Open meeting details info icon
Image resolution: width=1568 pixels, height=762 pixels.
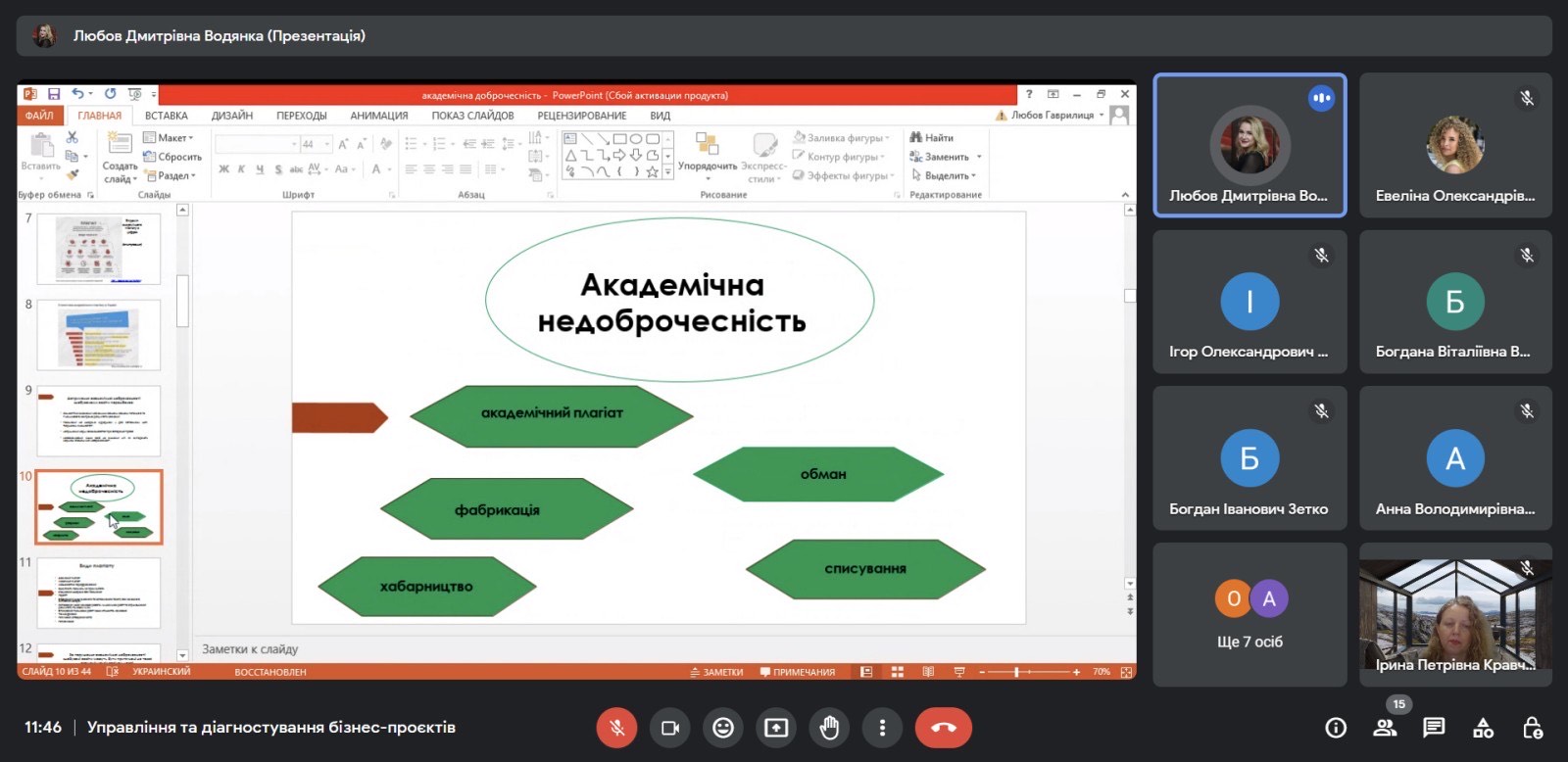click(x=1335, y=728)
